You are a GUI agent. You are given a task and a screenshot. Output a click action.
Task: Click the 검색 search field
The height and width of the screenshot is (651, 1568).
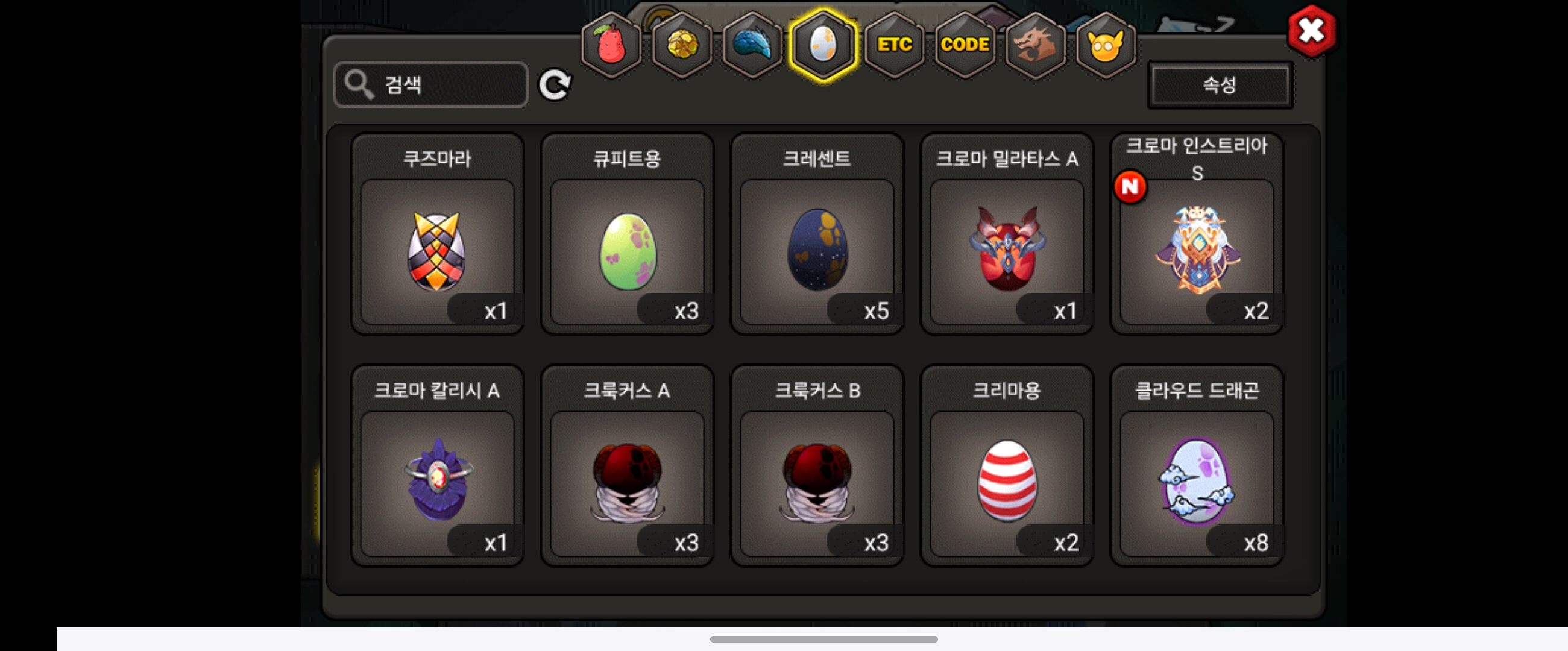pyautogui.click(x=431, y=84)
